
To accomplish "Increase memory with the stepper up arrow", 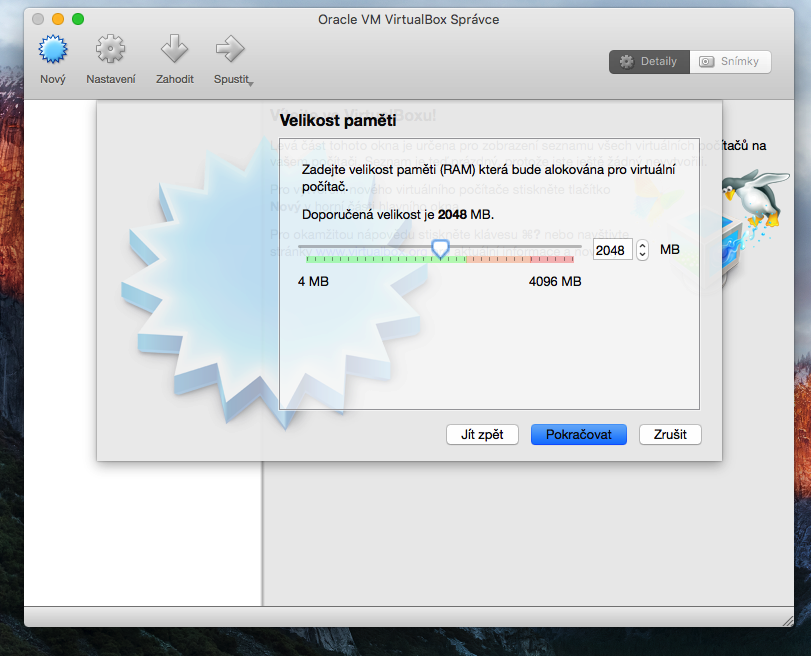I will [x=642, y=245].
